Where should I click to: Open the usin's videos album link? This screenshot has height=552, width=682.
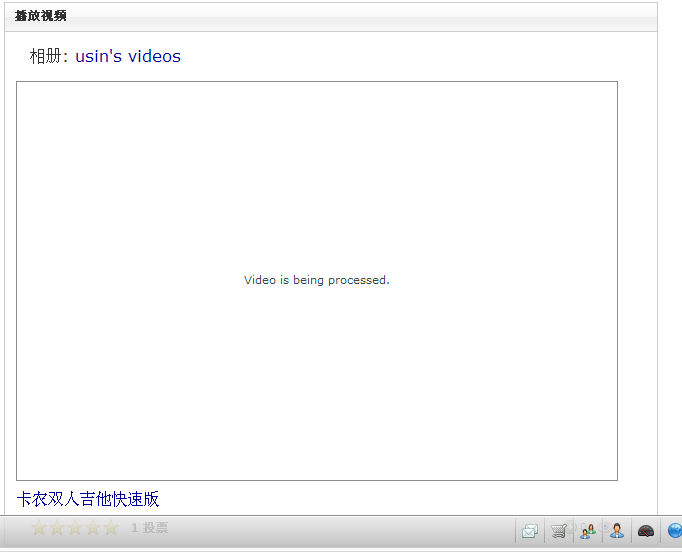[x=128, y=56]
